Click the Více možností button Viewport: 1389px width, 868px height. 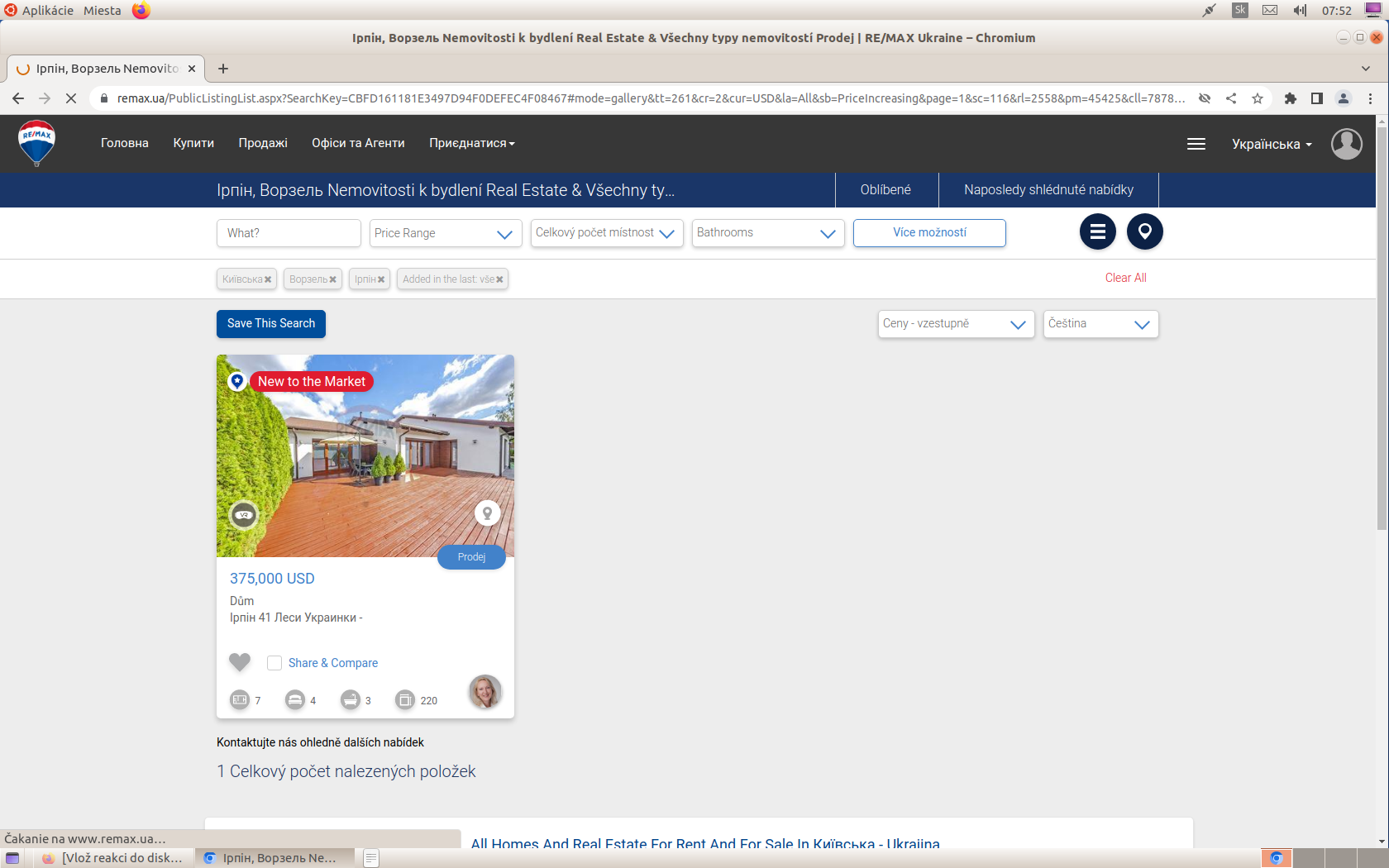(929, 233)
